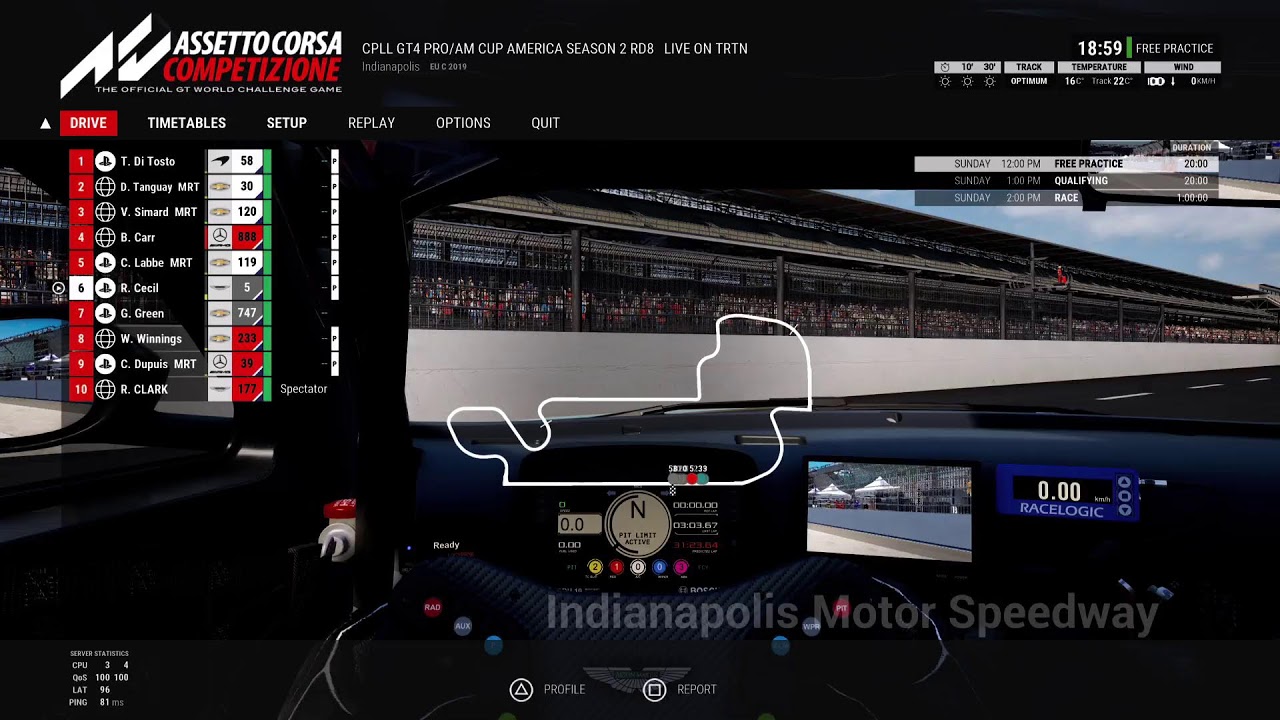Click the OPTIMUM track condition value
Image resolution: width=1280 pixels, height=720 pixels.
pos(1029,82)
